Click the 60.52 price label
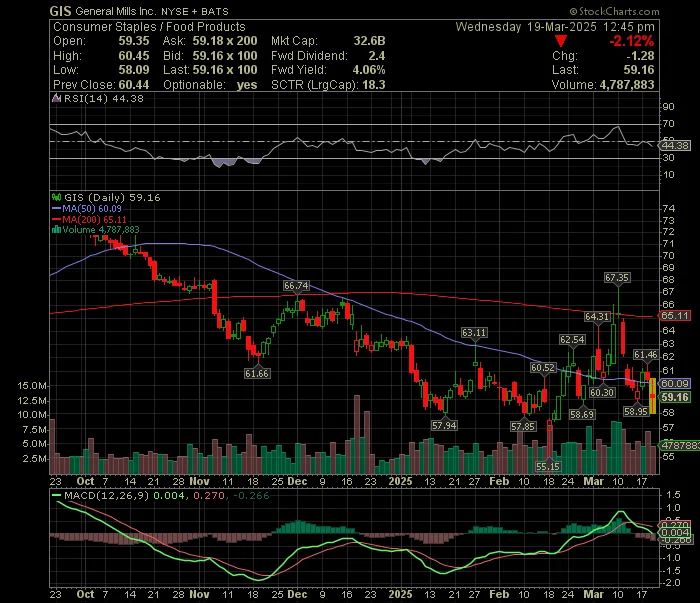 click(543, 368)
